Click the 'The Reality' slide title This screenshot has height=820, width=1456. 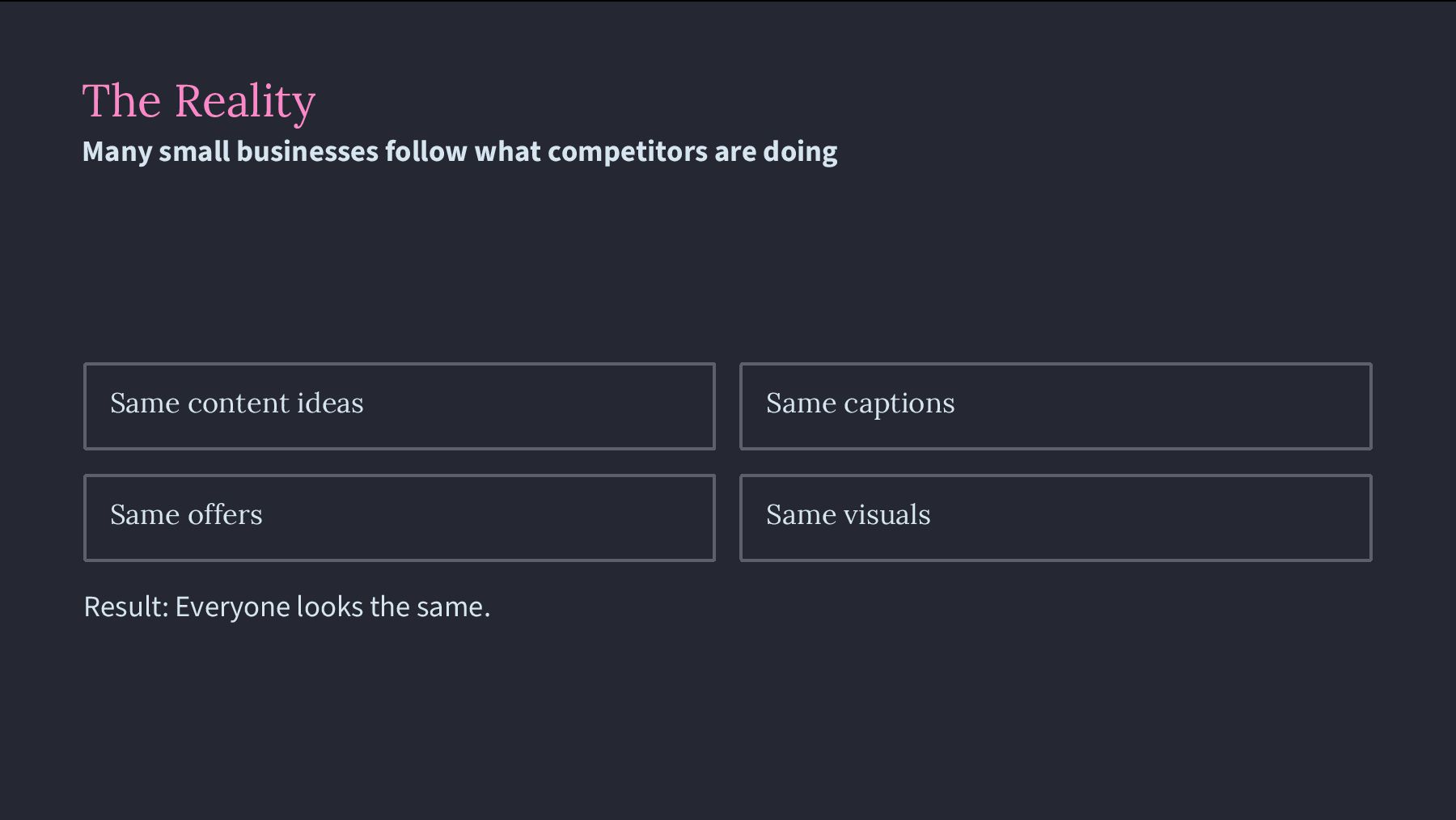[x=198, y=101]
